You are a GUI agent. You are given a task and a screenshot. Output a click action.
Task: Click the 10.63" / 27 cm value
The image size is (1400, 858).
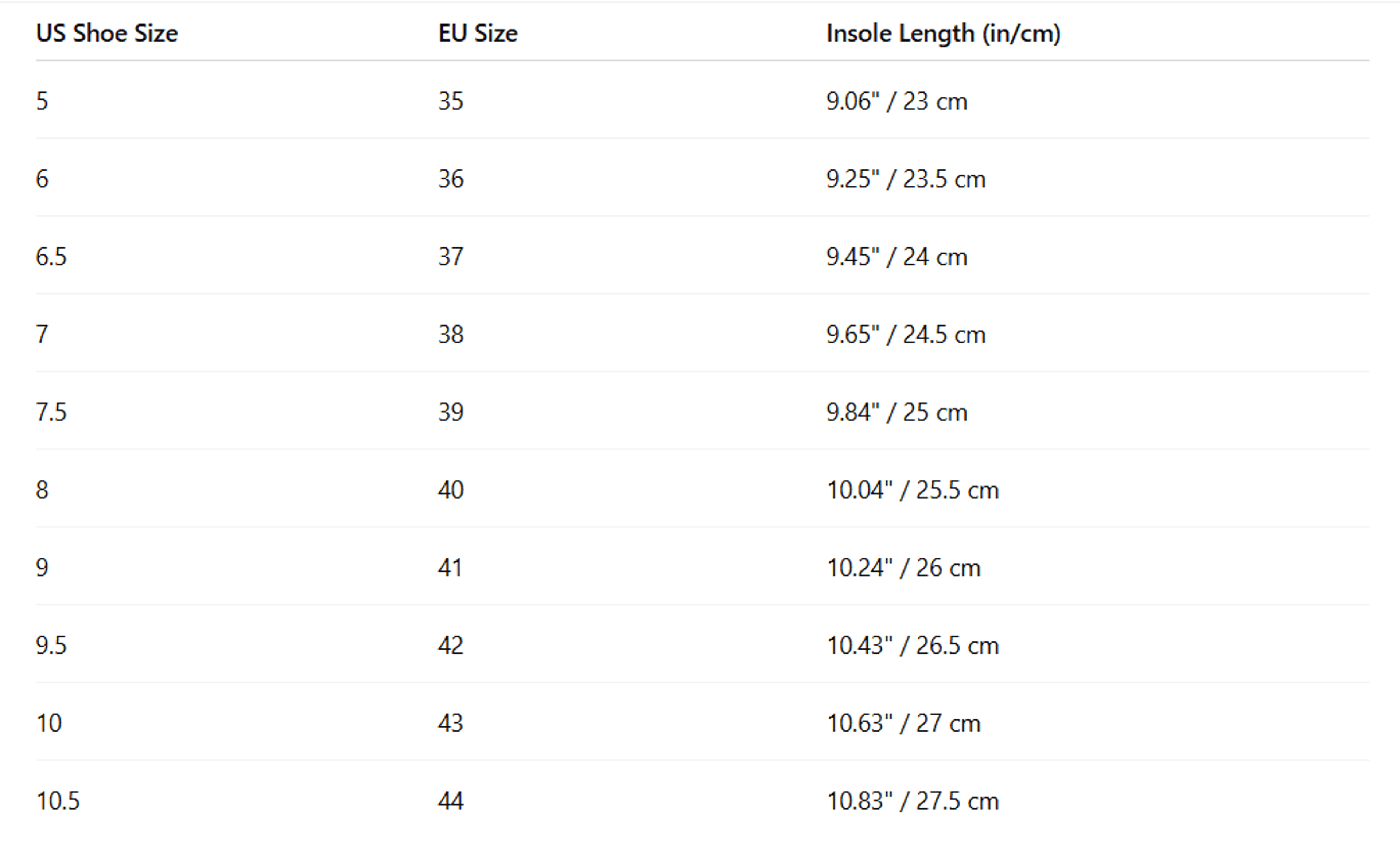(903, 724)
